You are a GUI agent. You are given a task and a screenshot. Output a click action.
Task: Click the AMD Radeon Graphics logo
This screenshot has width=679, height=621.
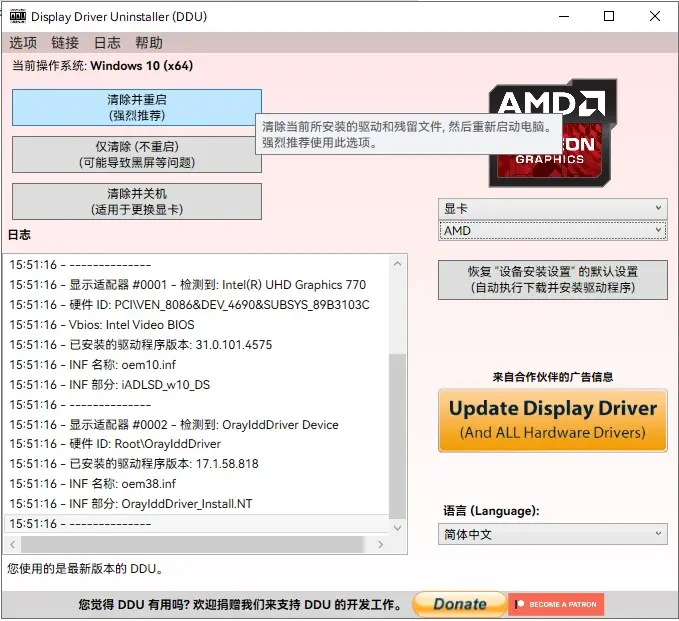click(552, 132)
